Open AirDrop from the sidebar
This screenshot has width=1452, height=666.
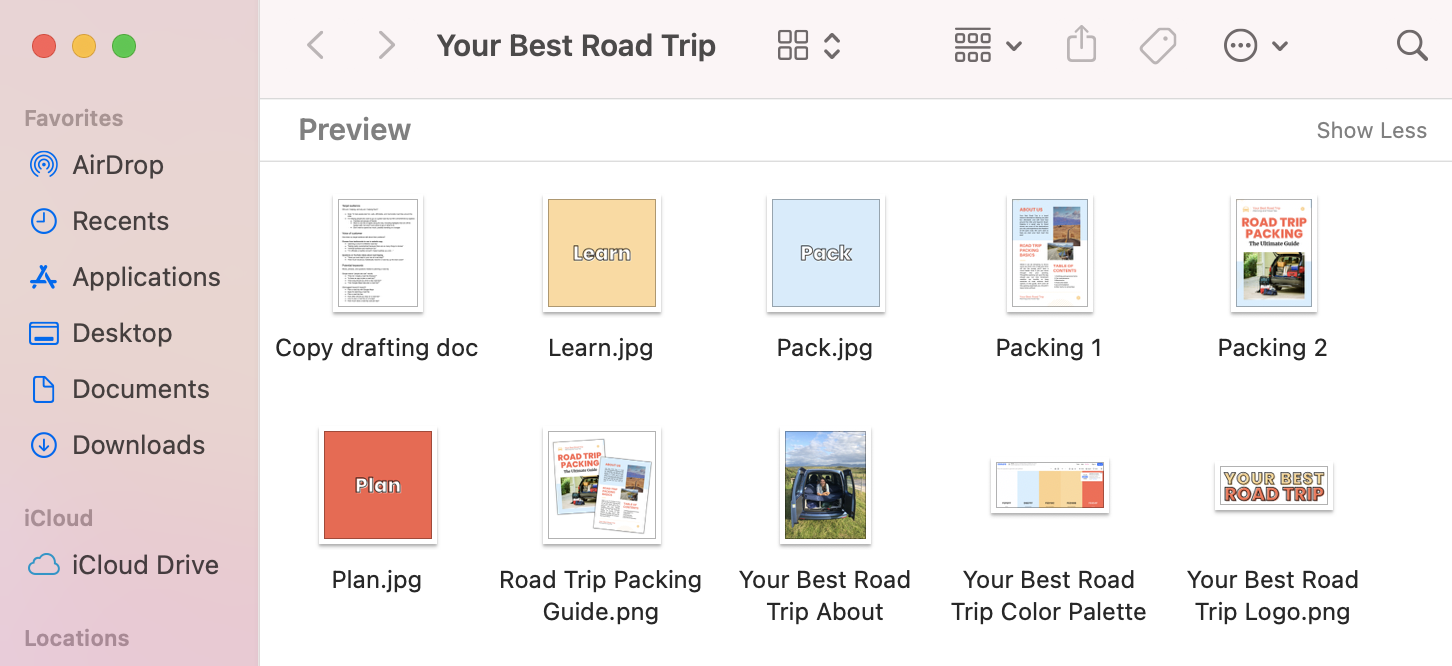click(x=117, y=165)
